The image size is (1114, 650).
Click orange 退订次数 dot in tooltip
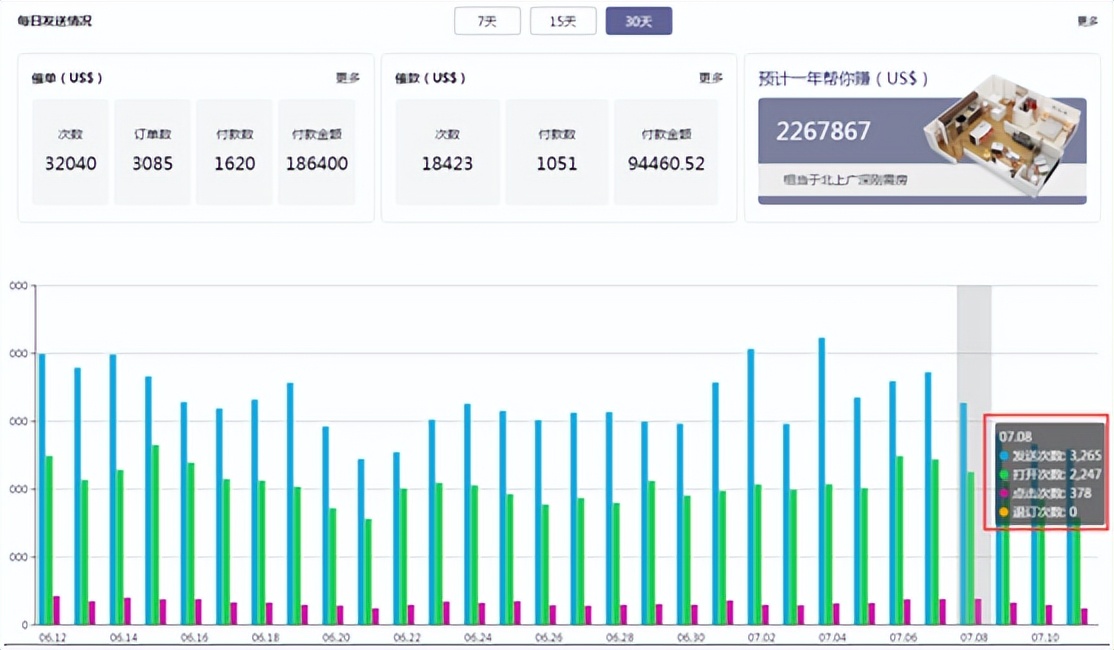point(1004,513)
